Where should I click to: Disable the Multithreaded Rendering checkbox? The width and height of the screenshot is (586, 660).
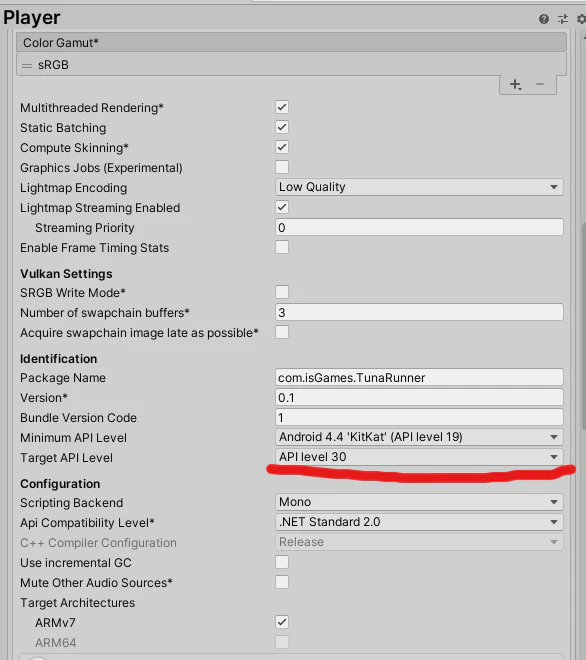[x=282, y=107]
